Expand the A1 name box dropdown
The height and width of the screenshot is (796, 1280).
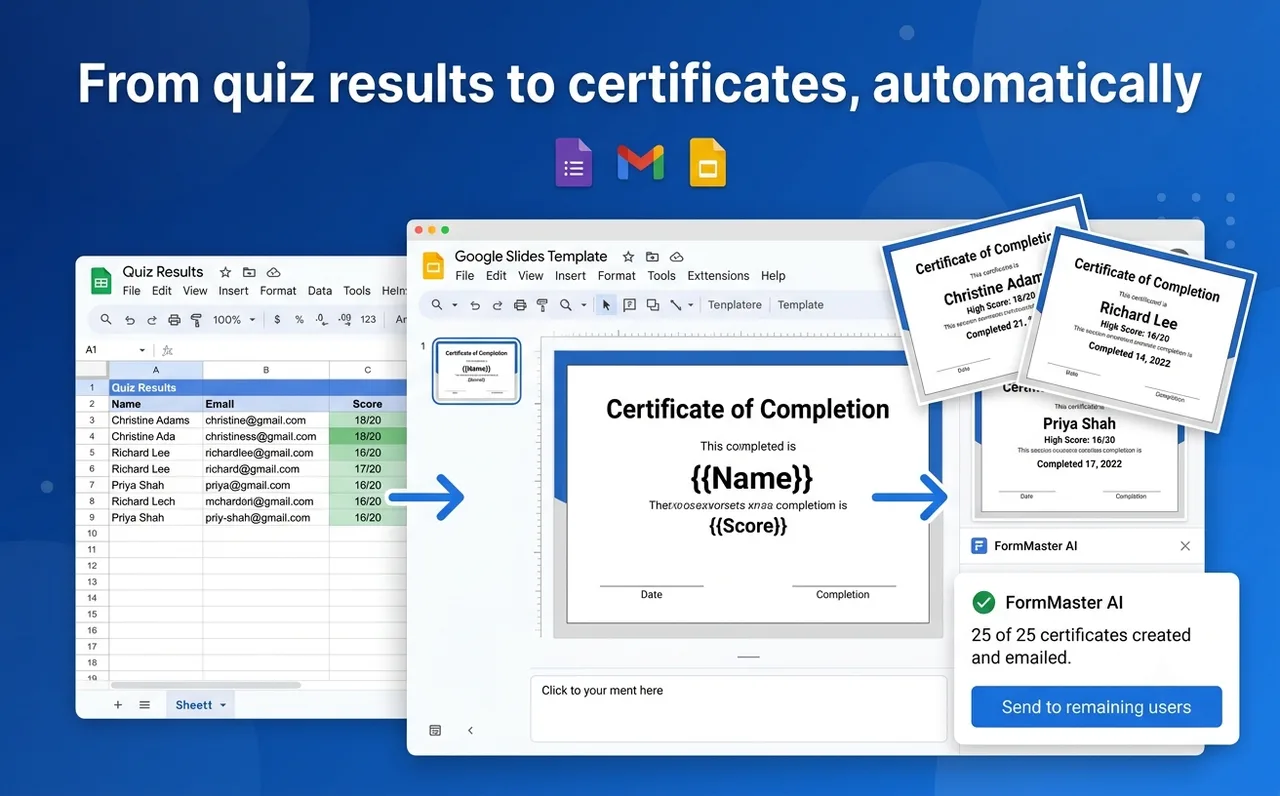tap(142, 350)
